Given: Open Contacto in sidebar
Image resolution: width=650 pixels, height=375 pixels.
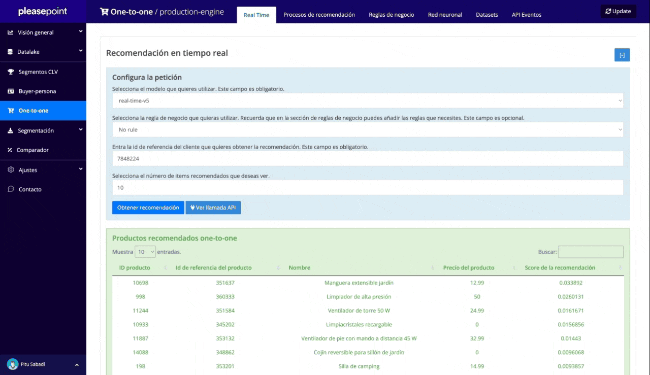Looking at the screenshot, I should pos(43,189).
